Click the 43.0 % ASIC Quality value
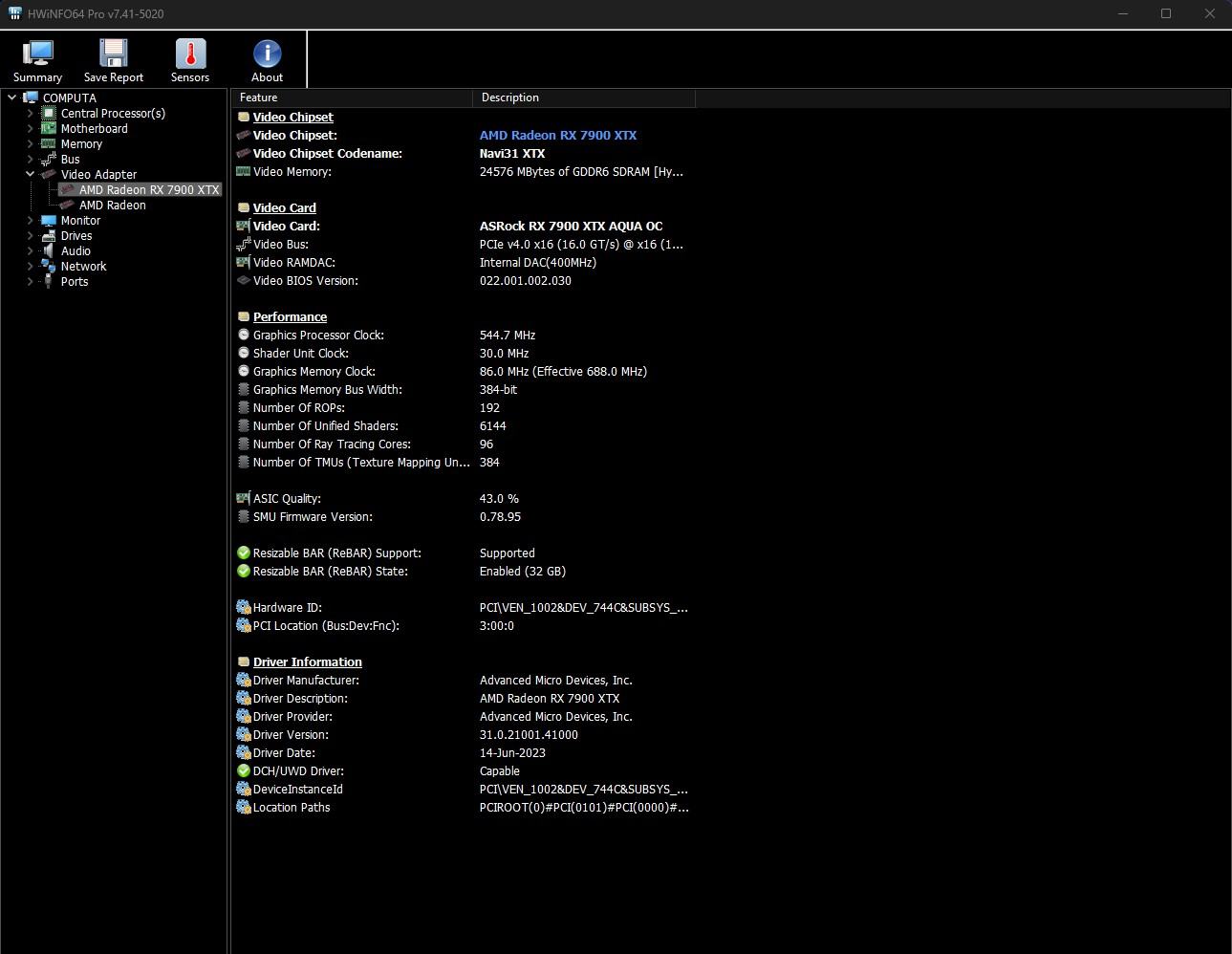The height and width of the screenshot is (954, 1232). 499,498
